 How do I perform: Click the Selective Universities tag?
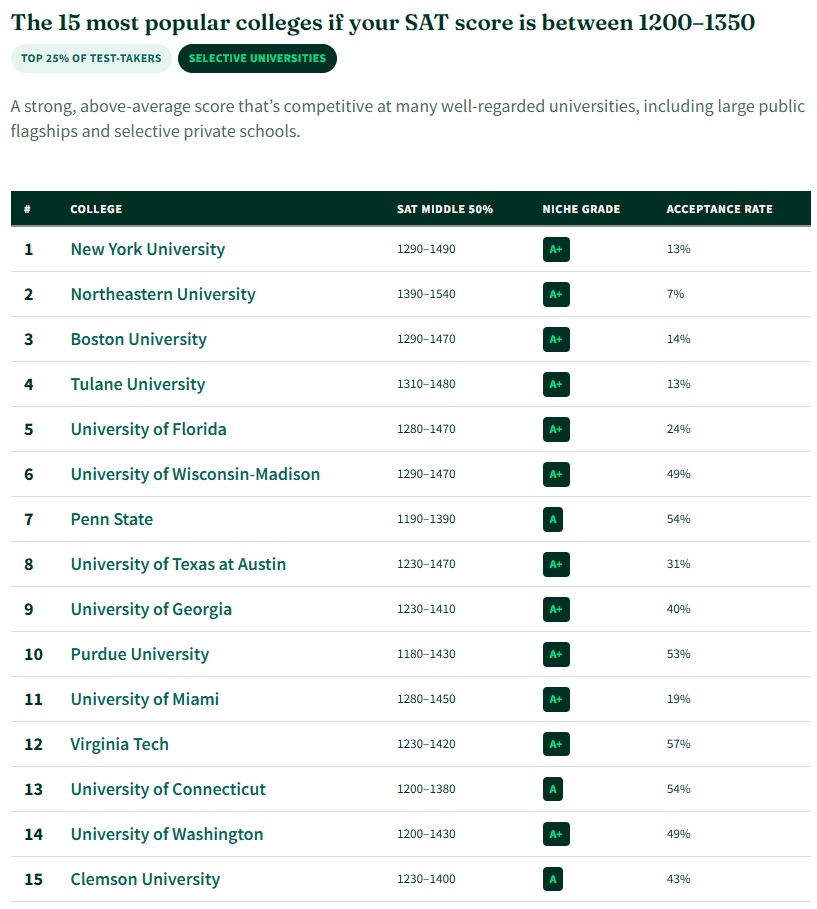(257, 59)
